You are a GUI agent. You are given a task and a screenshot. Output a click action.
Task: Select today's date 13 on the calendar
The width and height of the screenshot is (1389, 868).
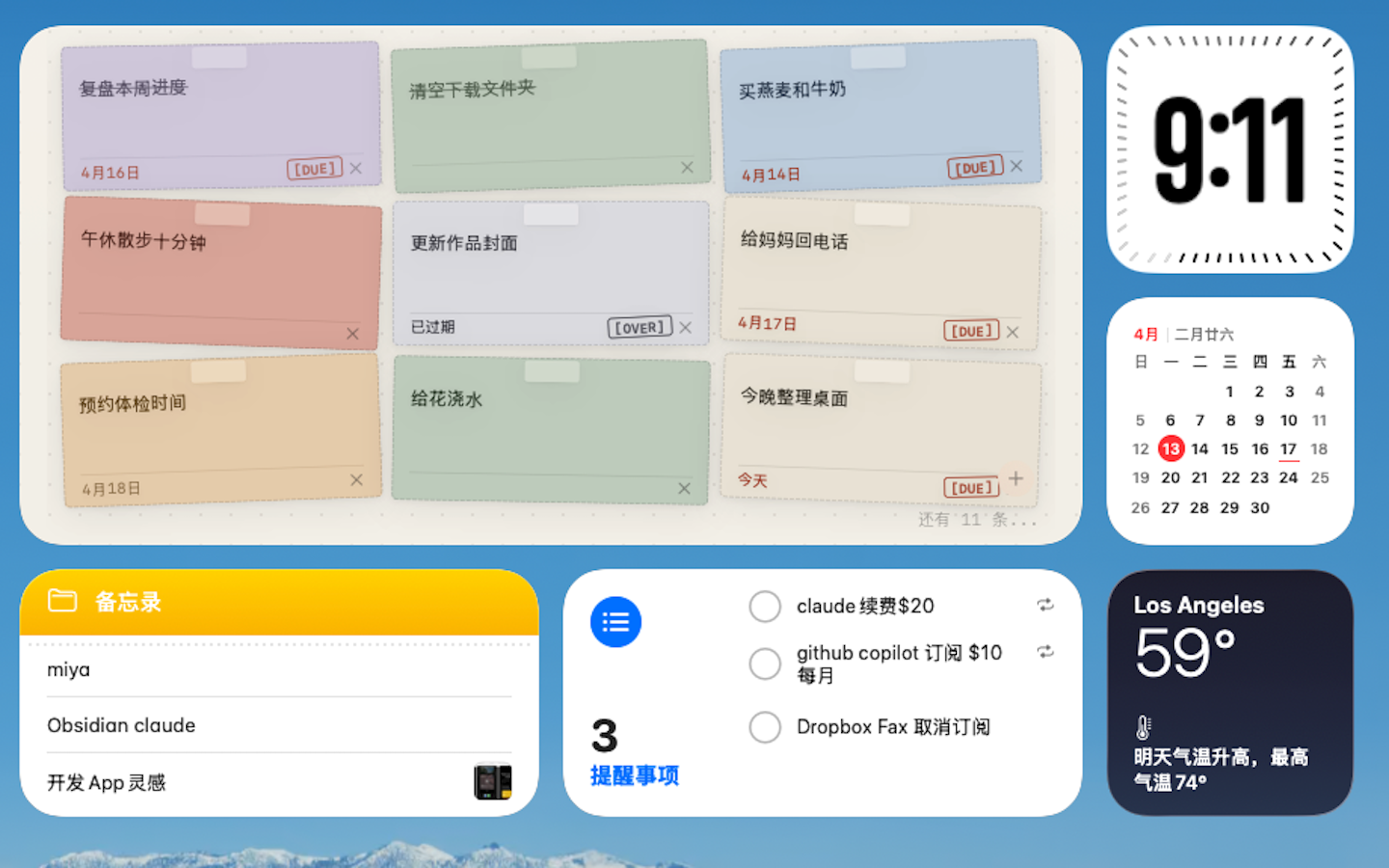click(x=1170, y=448)
